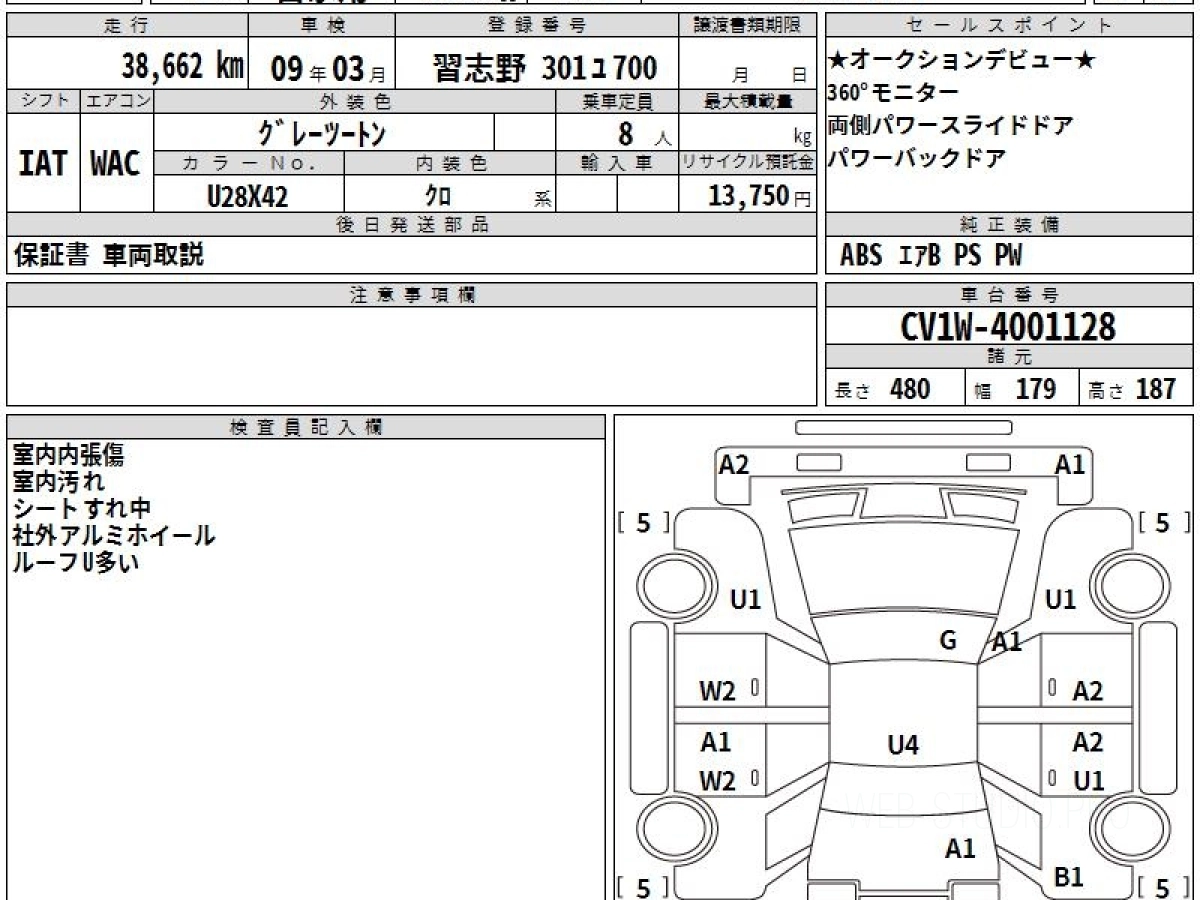Viewport: 1200px width, 900px height.
Task: Click the mileage value 38,662 km
Action: pos(182,68)
